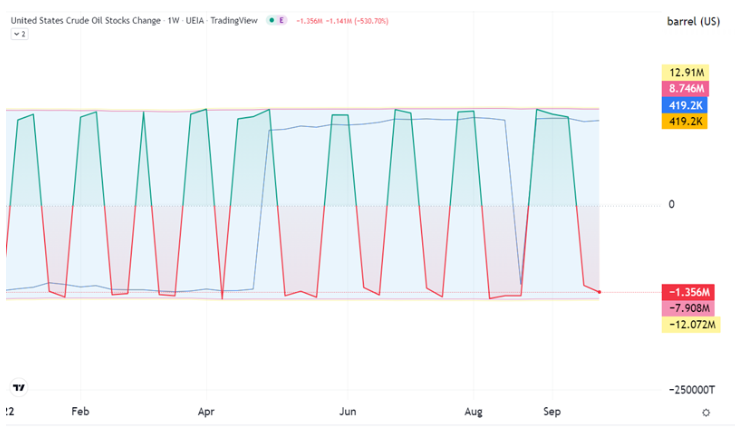Click the 8.746M pink price label
The image size is (735, 428).
(x=685, y=89)
